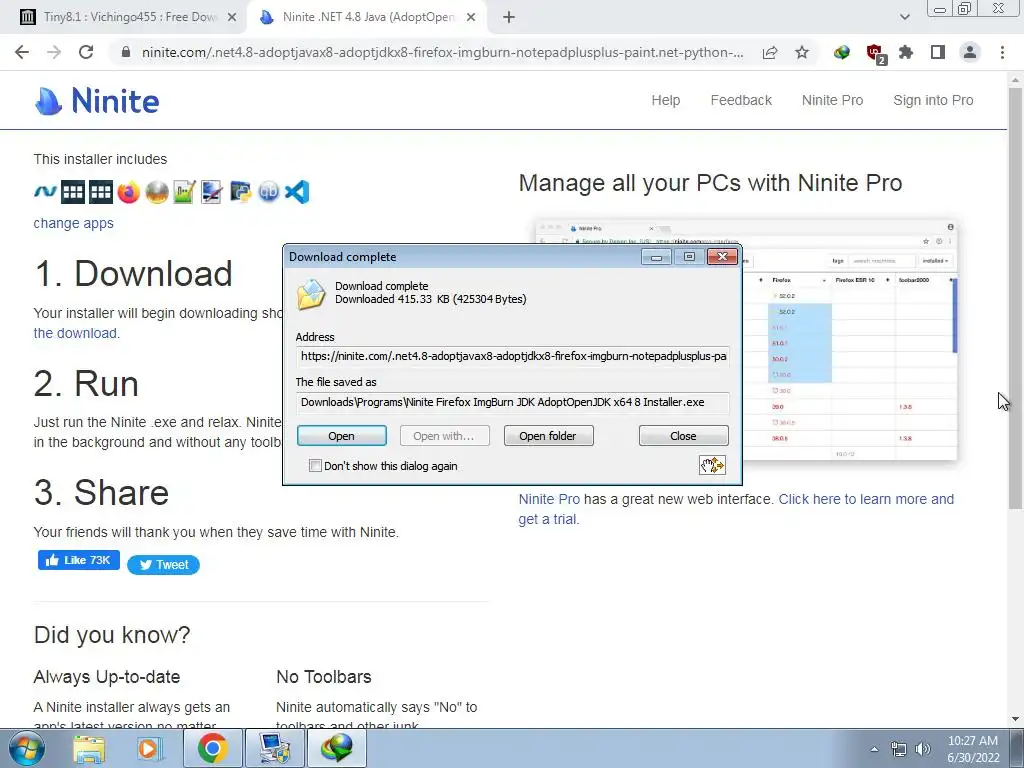The image size is (1024, 768).
Task: Open the tab search dropdown arrow
Action: [x=904, y=17]
